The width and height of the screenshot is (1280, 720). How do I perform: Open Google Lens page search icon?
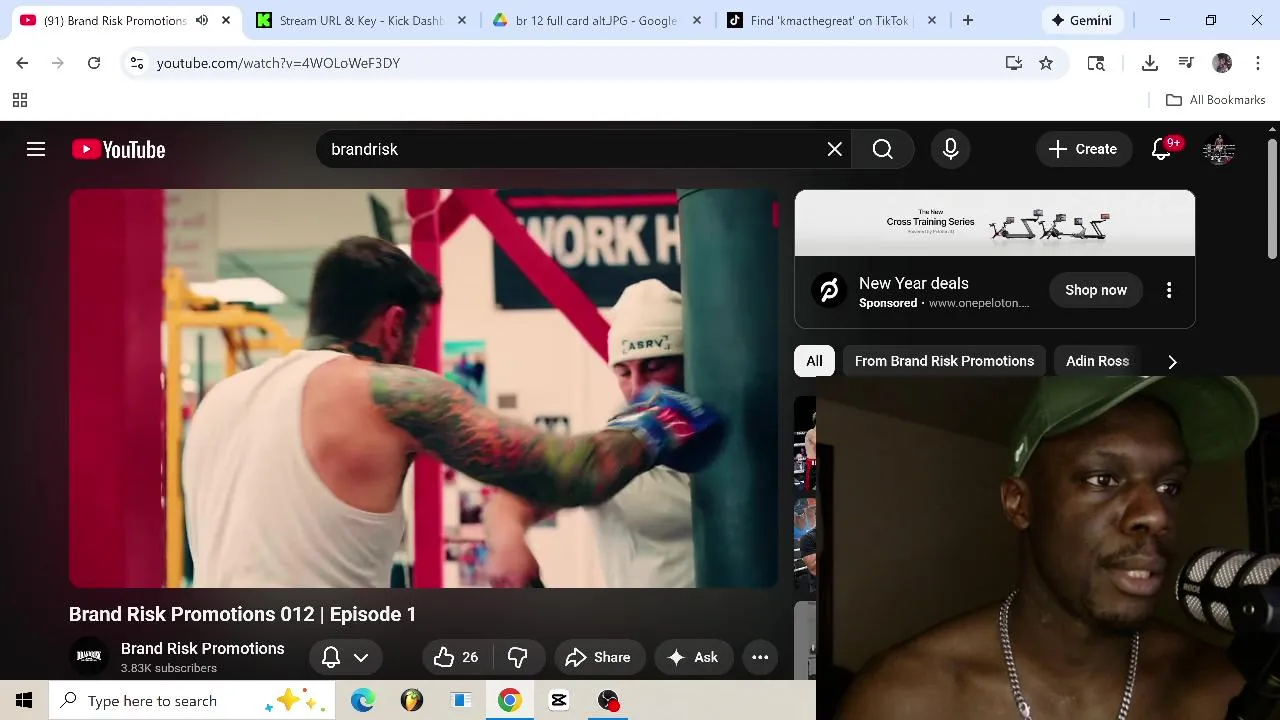point(1096,63)
